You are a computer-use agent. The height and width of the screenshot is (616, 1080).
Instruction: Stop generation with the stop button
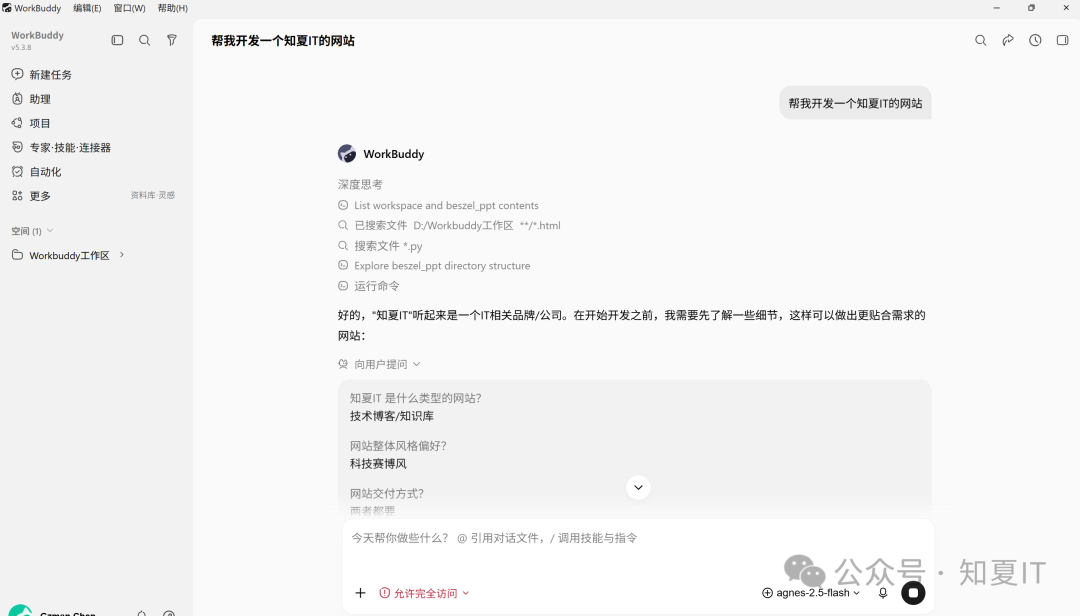pos(913,593)
